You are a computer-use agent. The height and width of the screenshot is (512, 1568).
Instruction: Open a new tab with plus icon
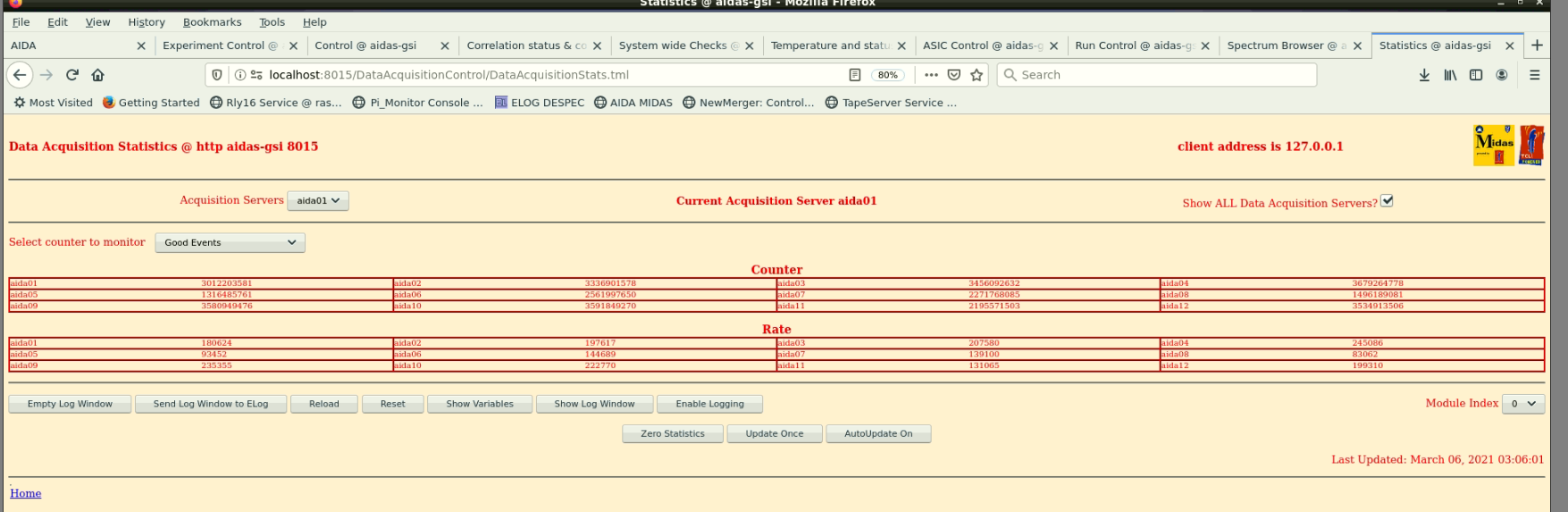point(1537,46)
